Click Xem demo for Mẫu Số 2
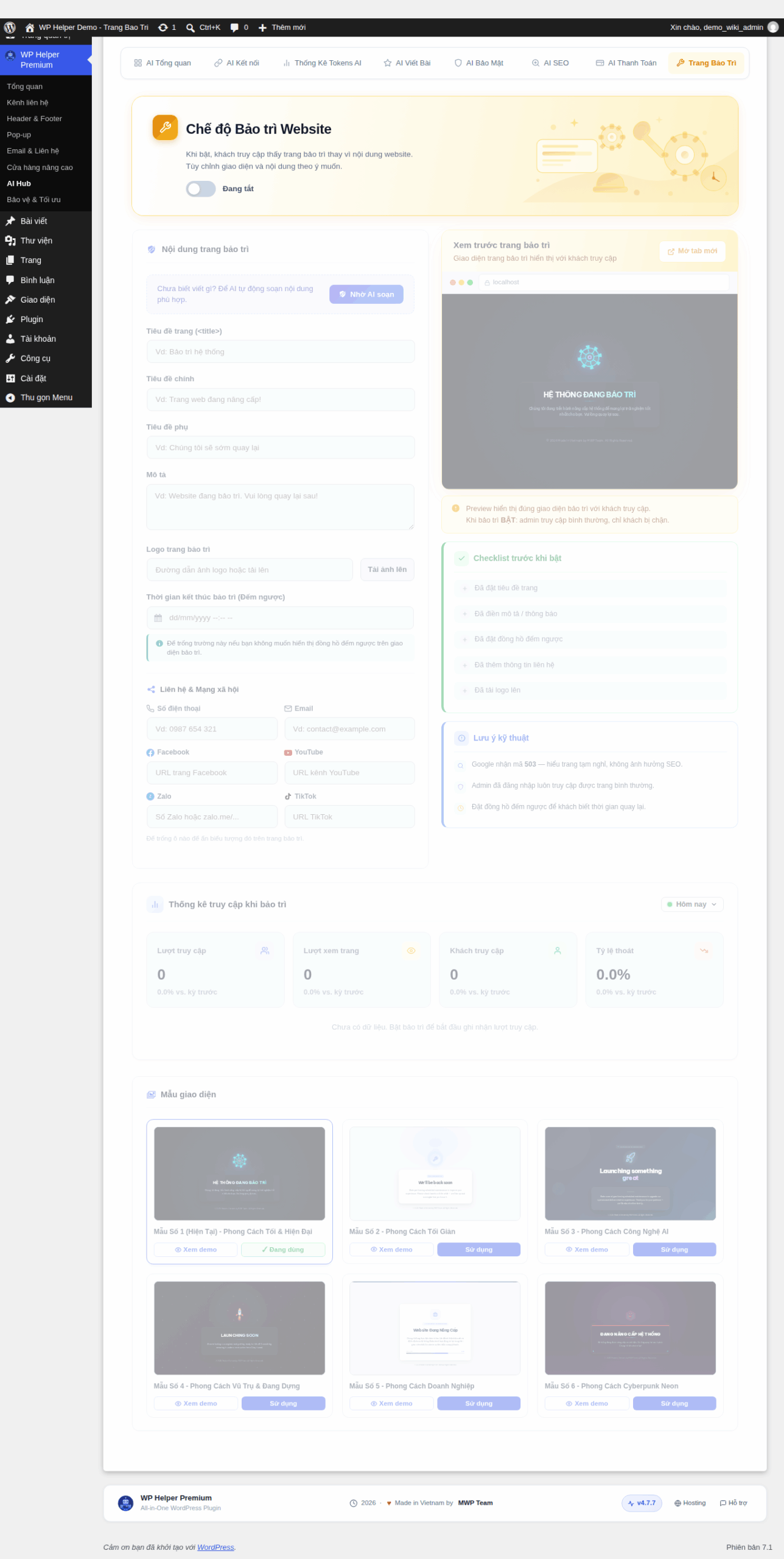784x1559 pixels. coord(391,1250)
